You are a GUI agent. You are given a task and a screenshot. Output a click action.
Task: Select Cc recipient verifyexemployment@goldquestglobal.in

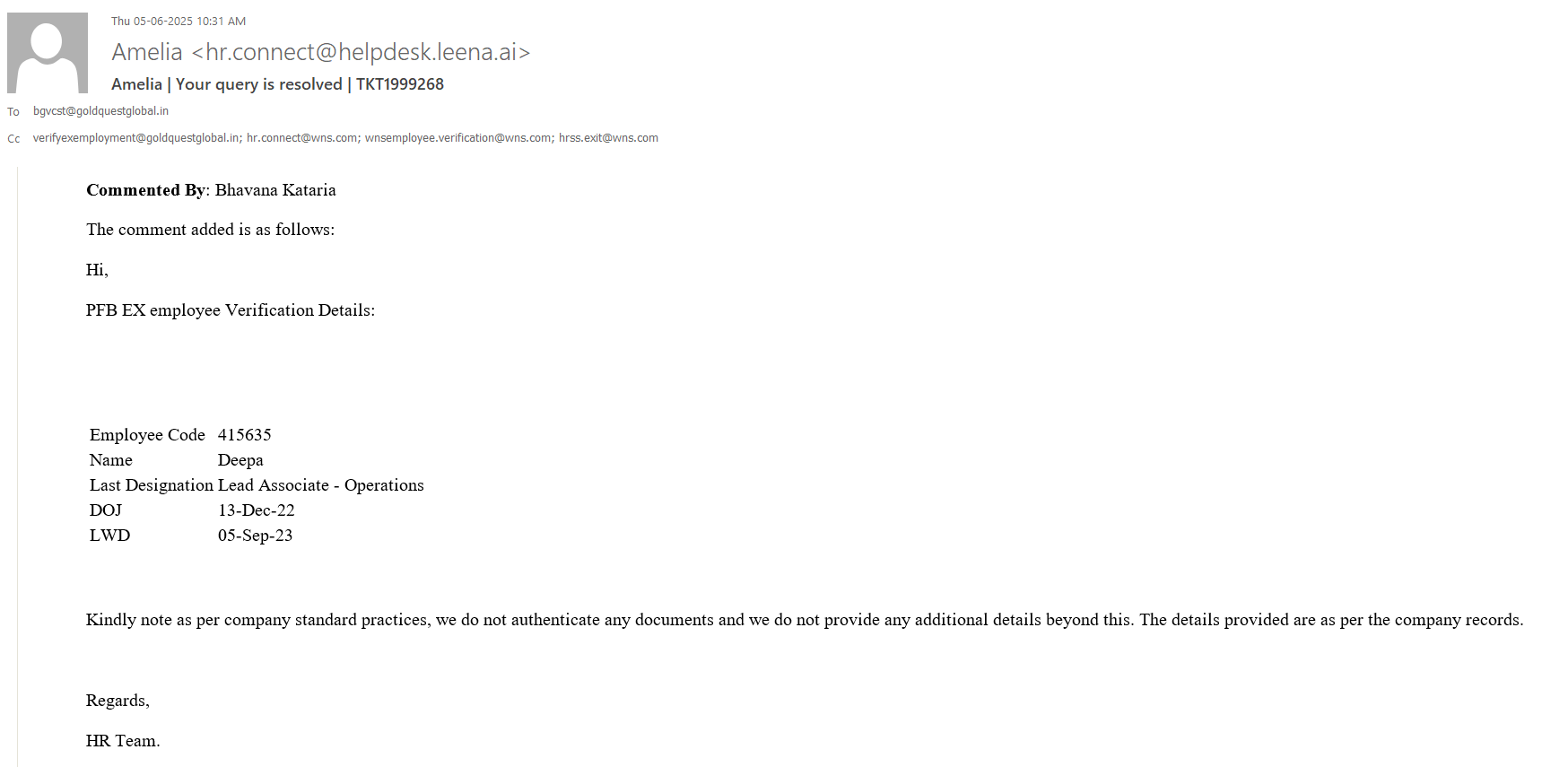[x=135, y=138]
